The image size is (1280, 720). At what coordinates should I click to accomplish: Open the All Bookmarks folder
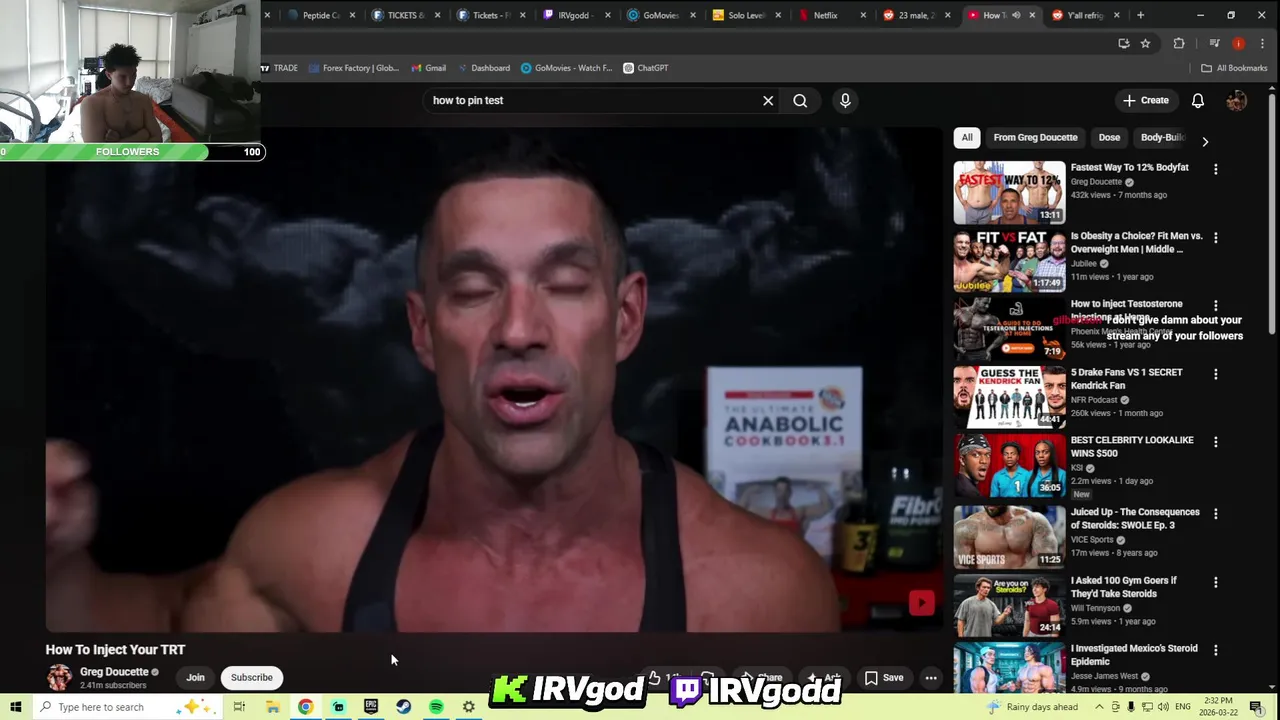point(1234,68)
